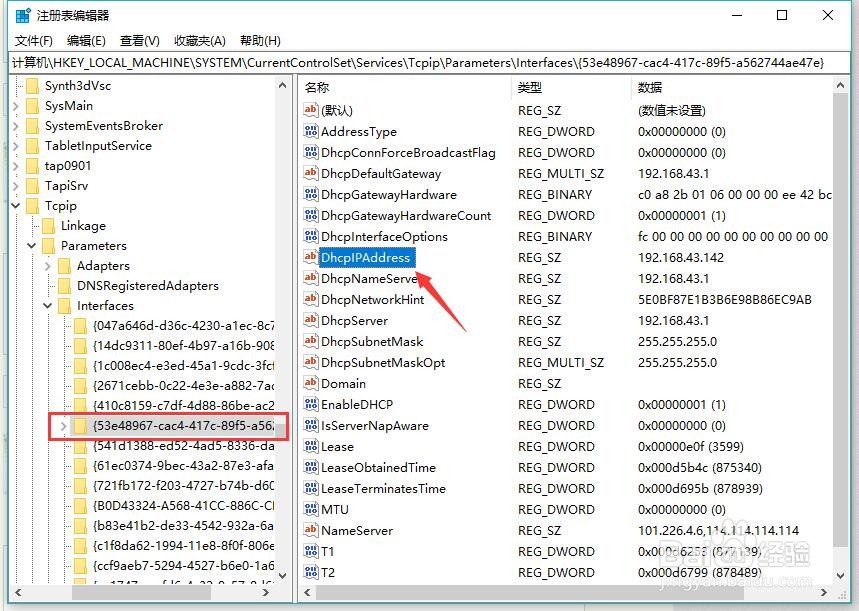The image size is (859, 611).
Task: Click the Interfaces folder icon
Action: [65, 305]
